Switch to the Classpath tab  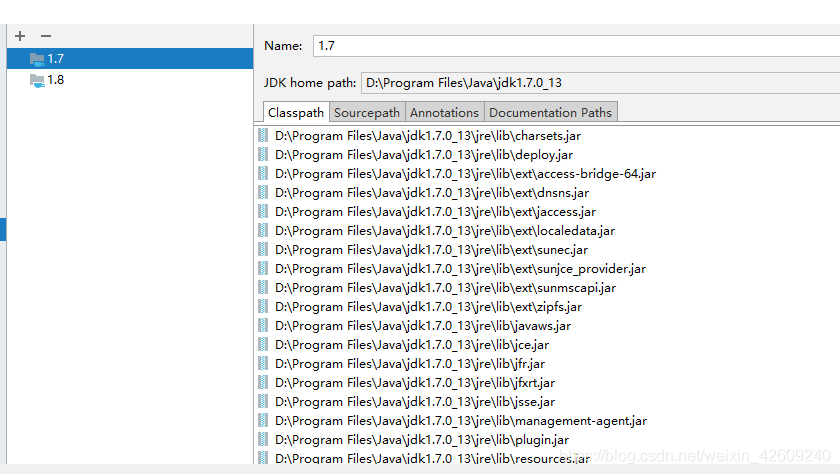(x=296, y=112)
